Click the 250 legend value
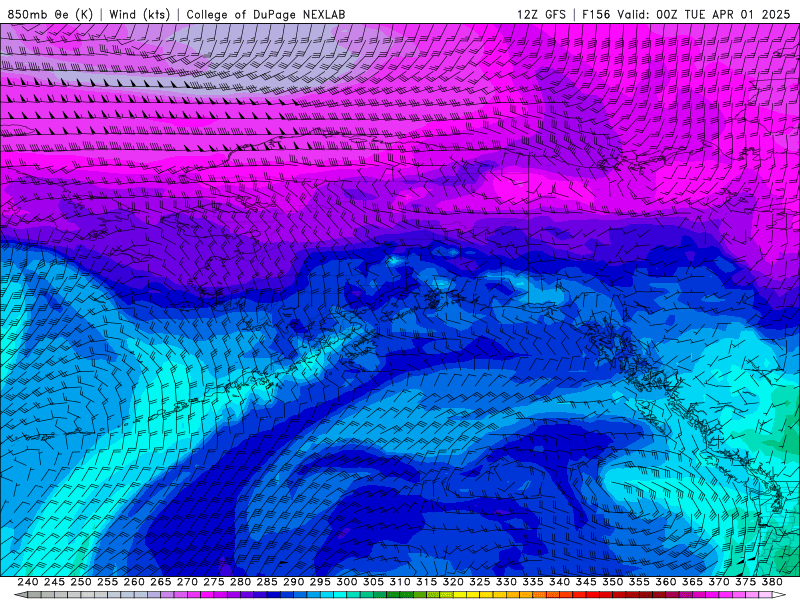Screen dimensions: 800x600 pos(81,582)
